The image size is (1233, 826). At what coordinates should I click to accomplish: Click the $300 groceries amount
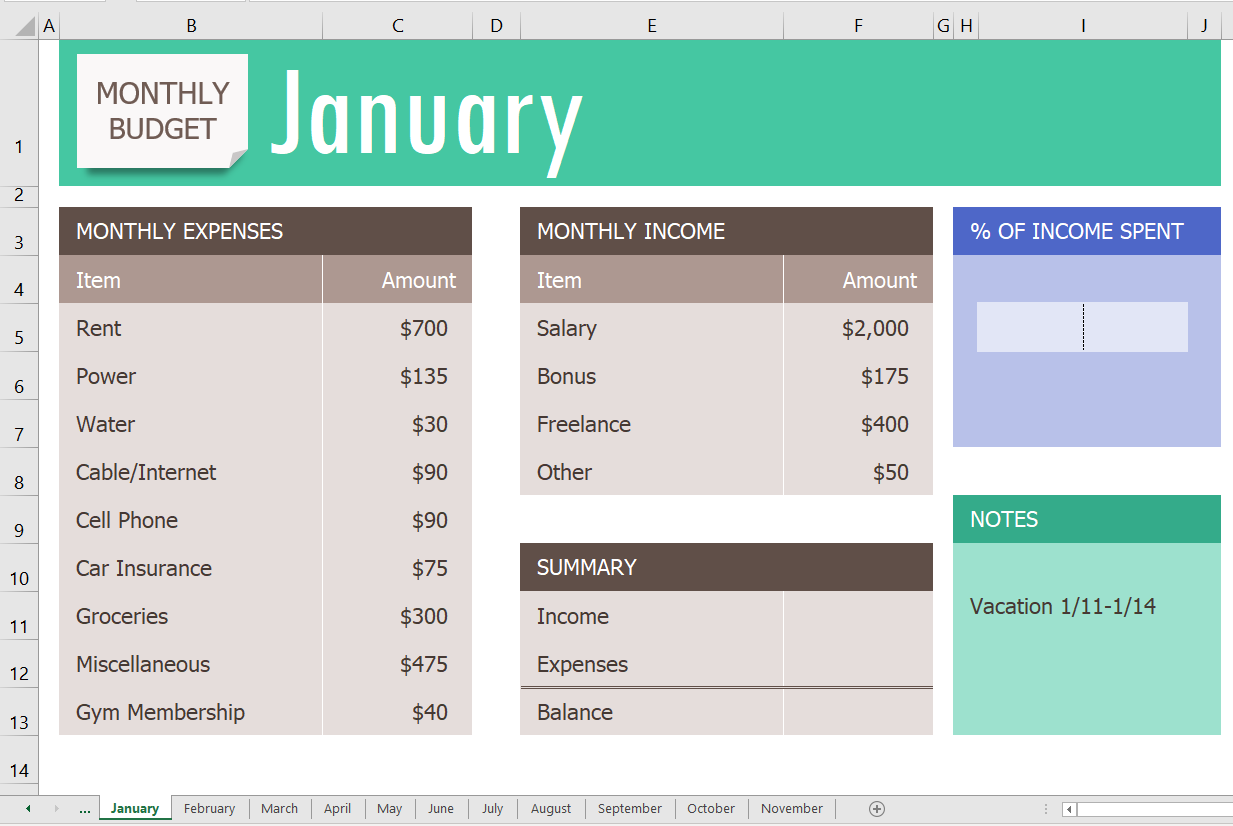(x=397, y=616)
